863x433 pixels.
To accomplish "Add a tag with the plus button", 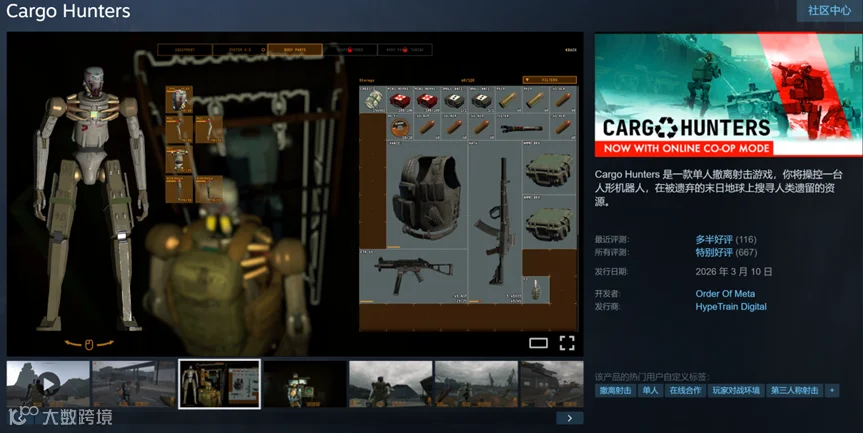I will 832,391.
